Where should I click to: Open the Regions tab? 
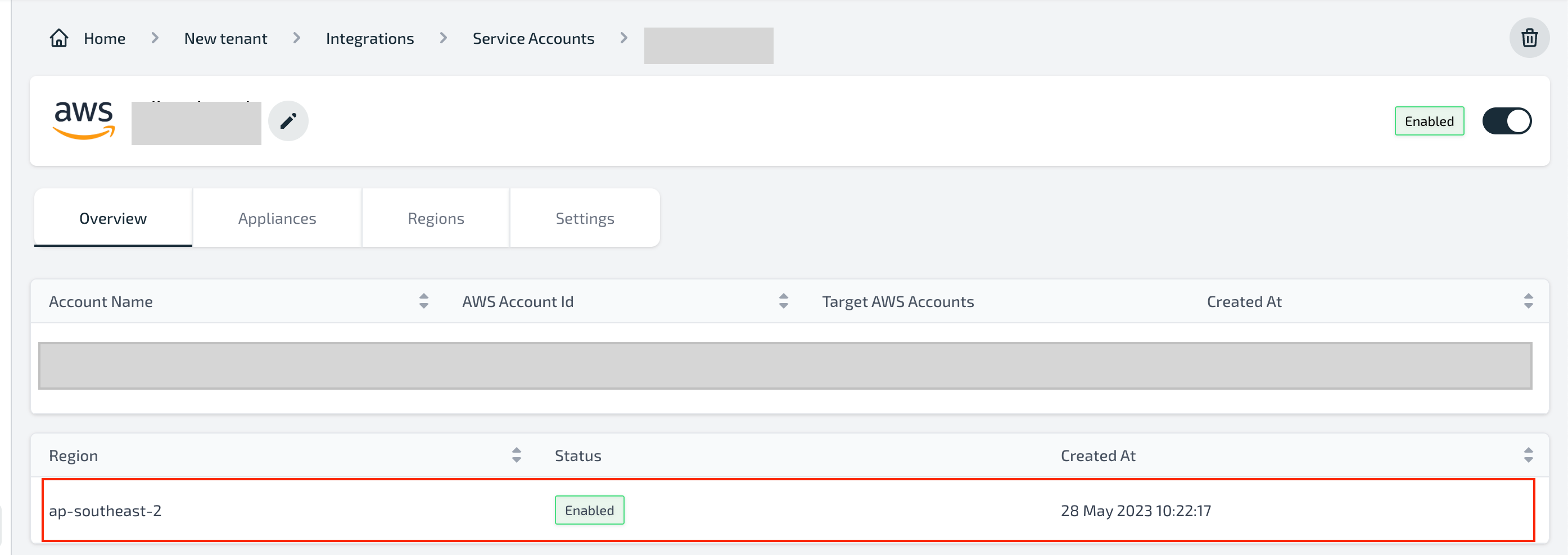pyautogui.click(x=436, y=218)
